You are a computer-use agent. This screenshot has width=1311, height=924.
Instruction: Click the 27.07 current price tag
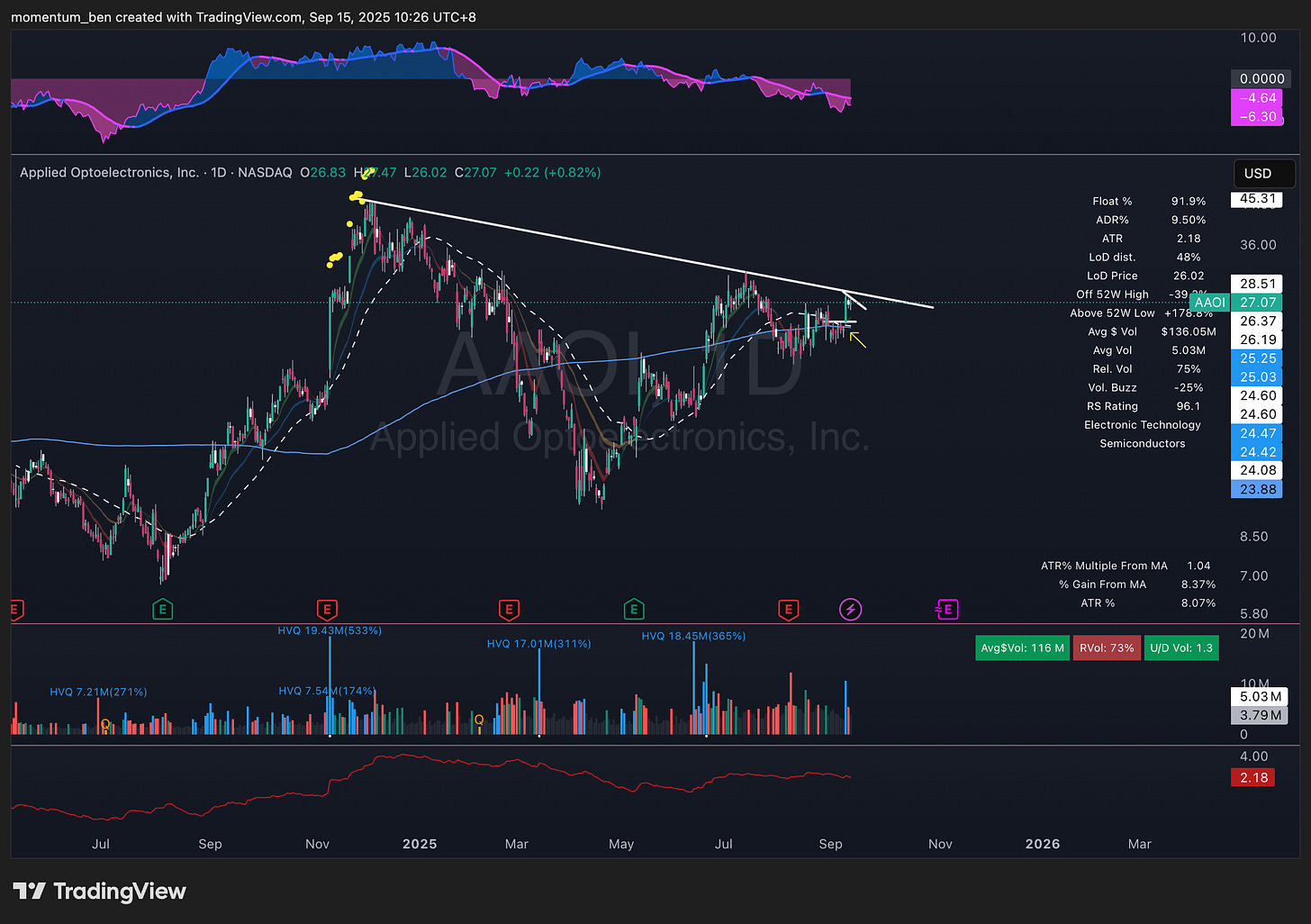tap(1258, 303)
